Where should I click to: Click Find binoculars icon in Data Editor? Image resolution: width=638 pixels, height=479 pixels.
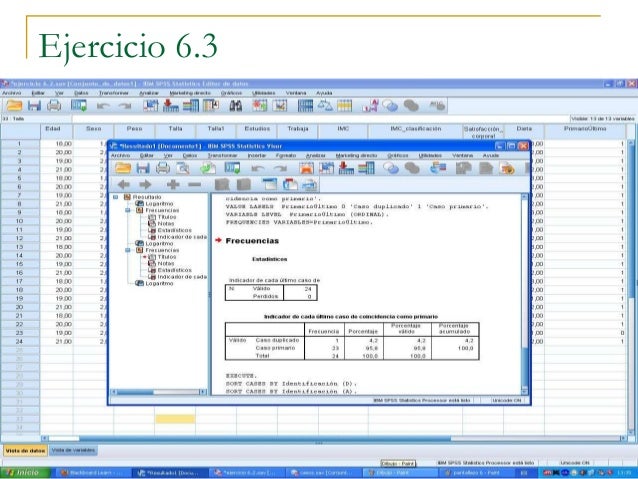236,106
